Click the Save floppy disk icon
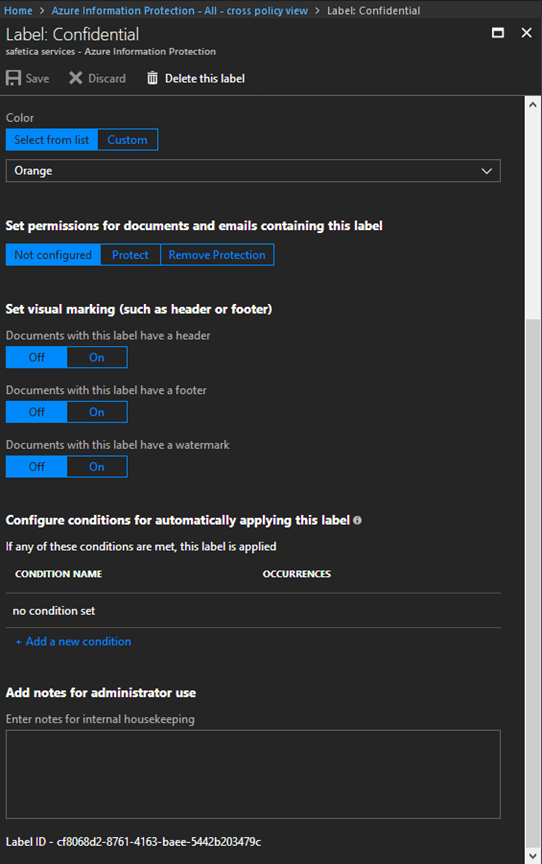The width and height of the screenshot is (542, 864). 13,78
